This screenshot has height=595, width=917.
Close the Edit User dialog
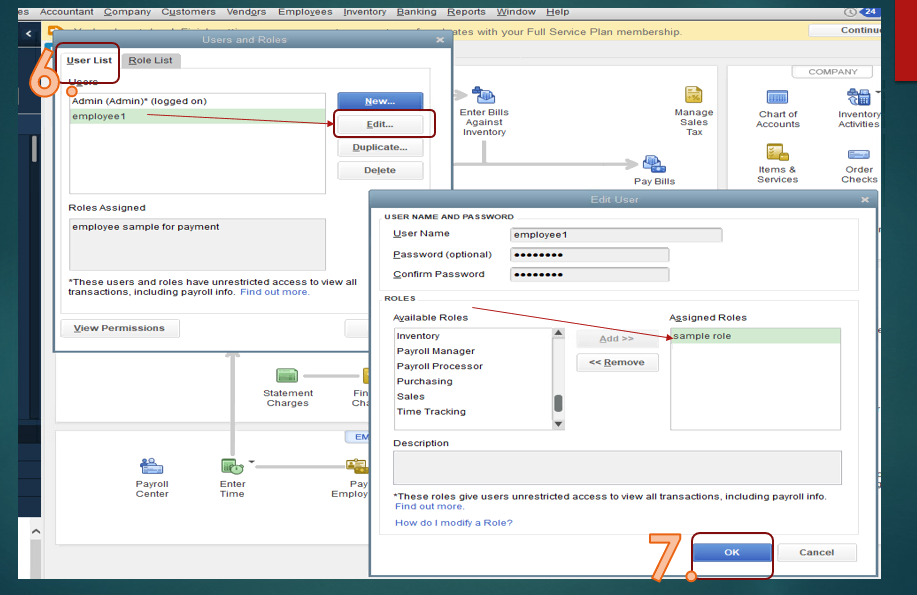[865, 200]
